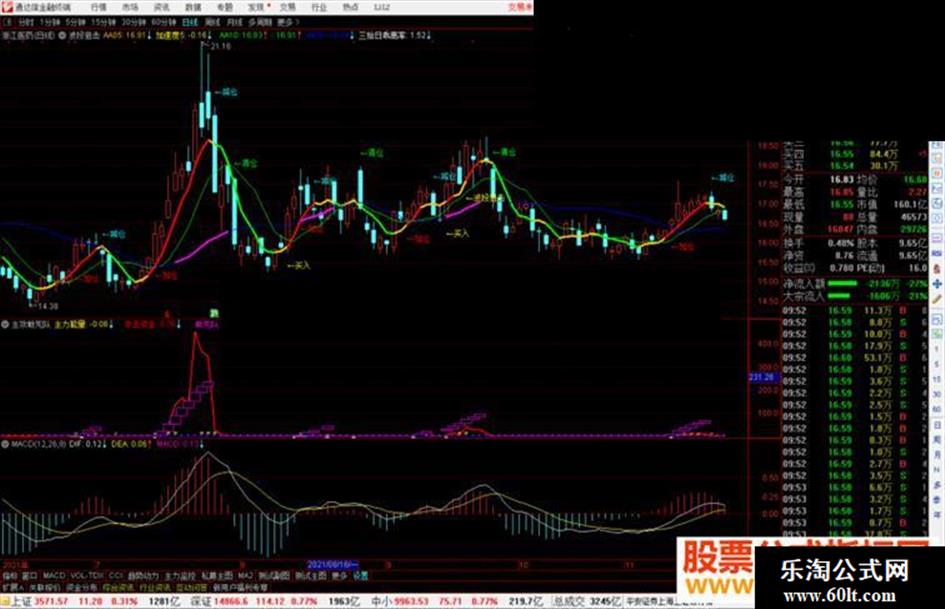This screenshot has width=945, height=609.
Task: Open the 新用户福利专享 link
Action: pos(239,587)
